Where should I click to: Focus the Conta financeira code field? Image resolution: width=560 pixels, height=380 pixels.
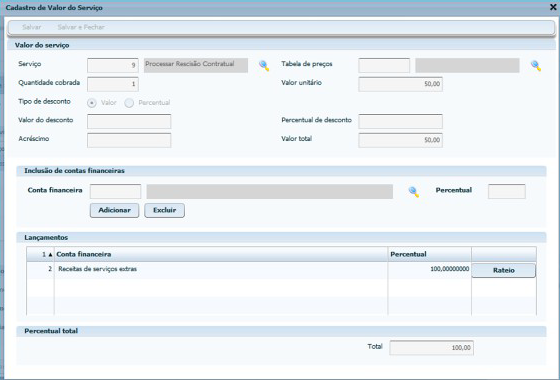pyautogui.click(x=116, y=192)
